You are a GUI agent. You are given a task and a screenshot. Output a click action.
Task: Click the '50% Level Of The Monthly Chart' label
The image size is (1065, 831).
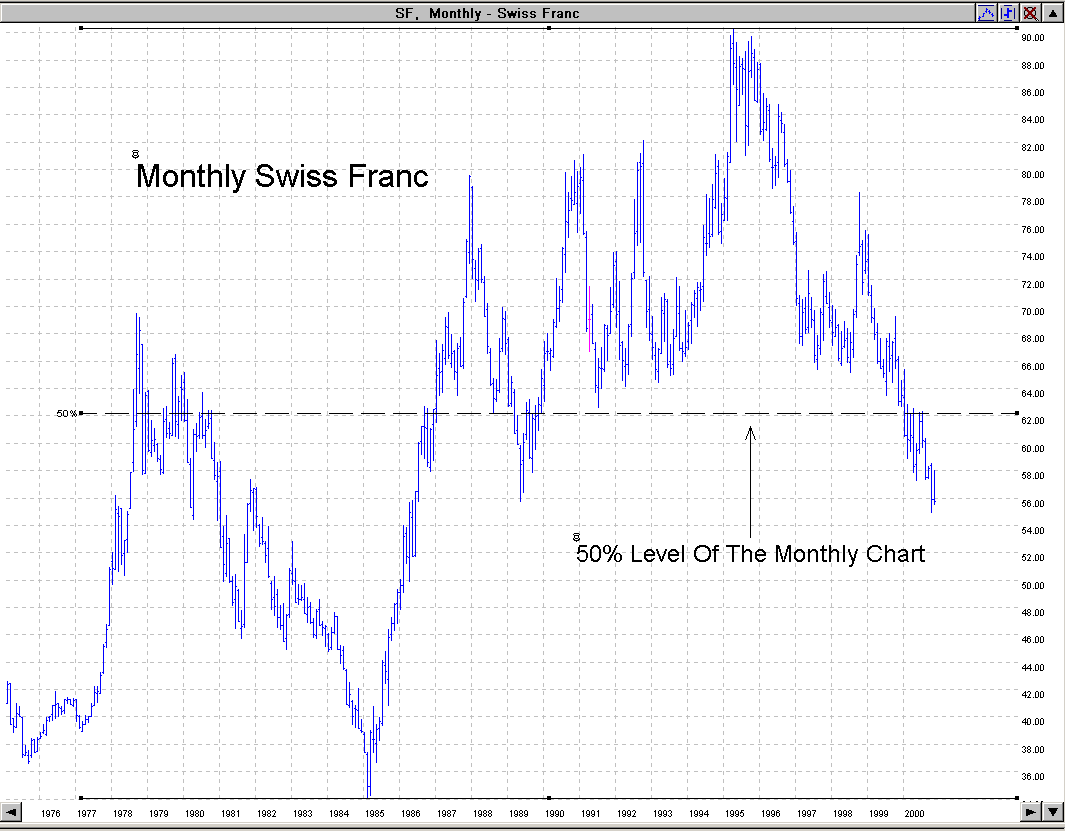750,554
